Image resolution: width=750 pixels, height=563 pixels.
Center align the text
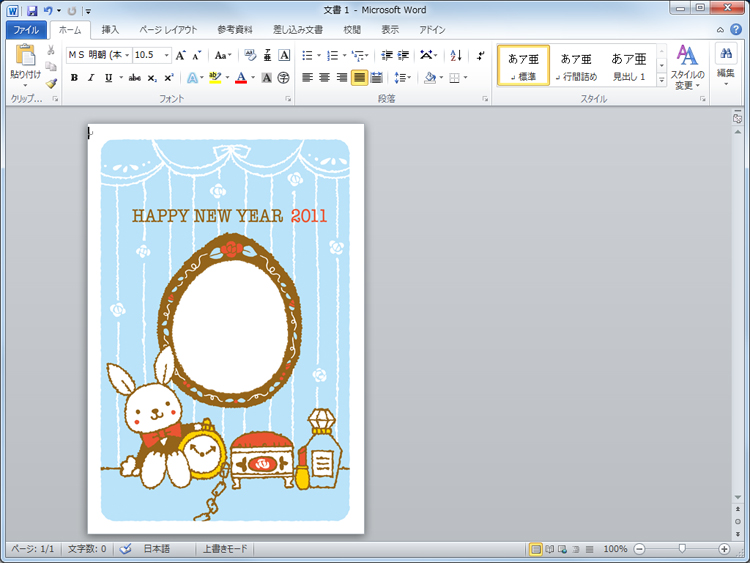324,77
